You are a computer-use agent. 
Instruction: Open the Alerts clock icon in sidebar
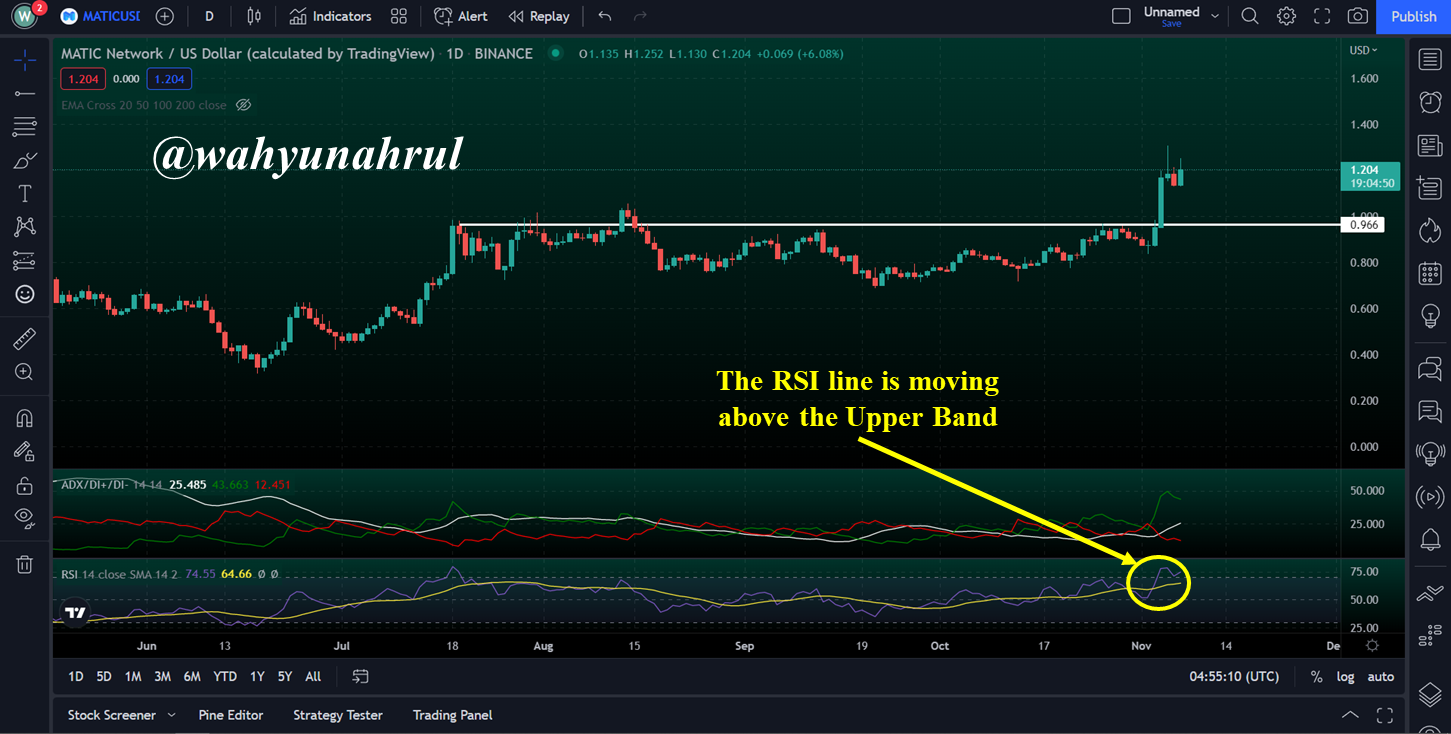1430,102
